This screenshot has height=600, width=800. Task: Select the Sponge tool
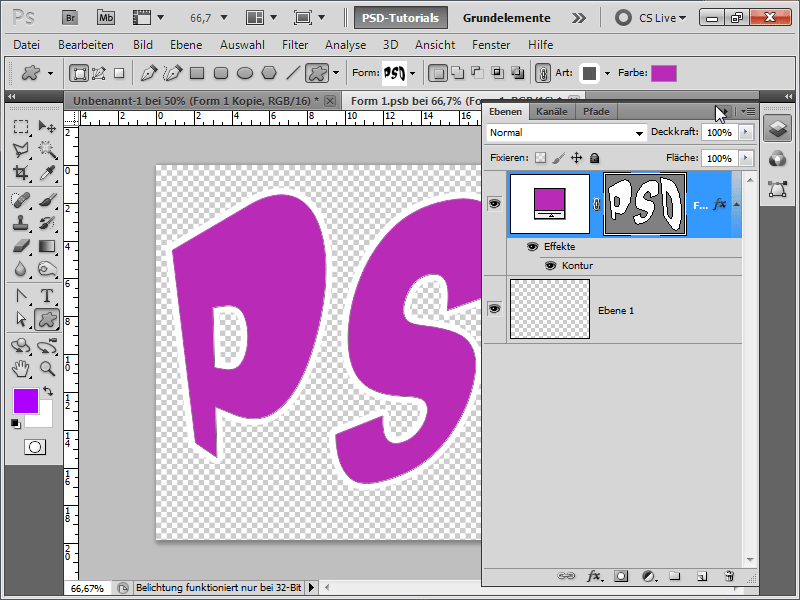(47, 269)
